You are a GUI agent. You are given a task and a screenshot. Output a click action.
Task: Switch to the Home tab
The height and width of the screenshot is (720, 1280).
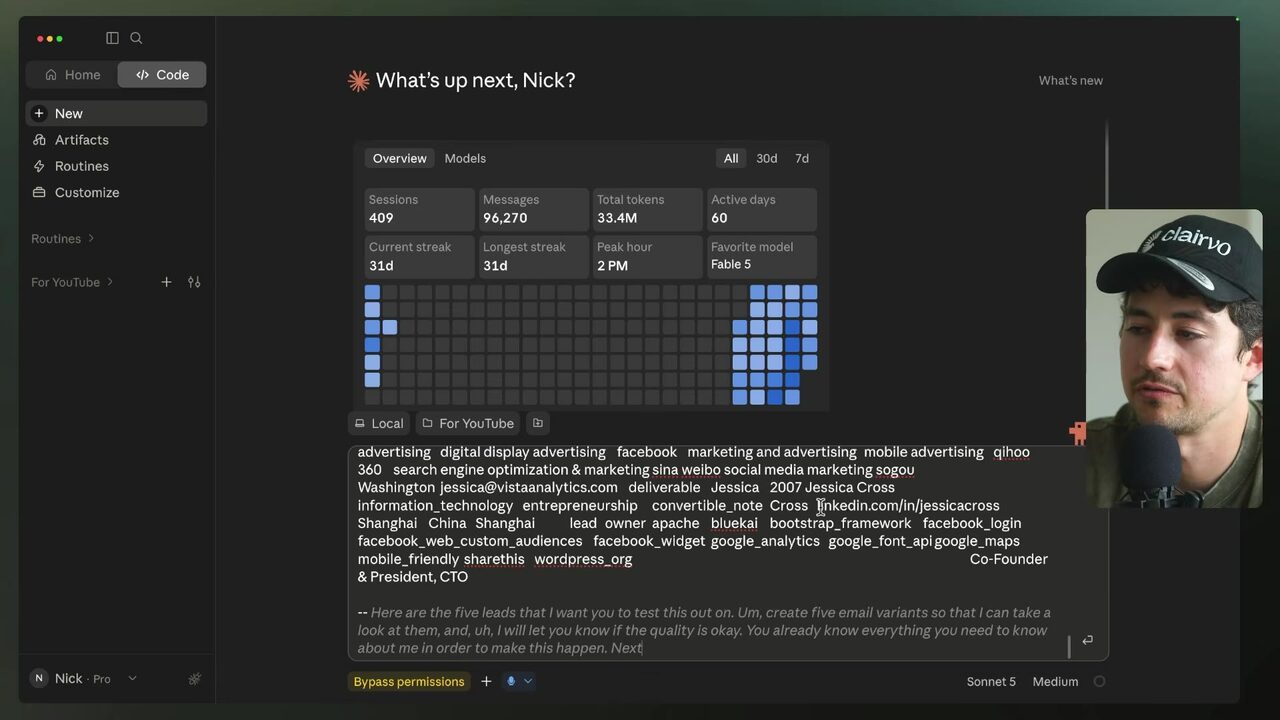(x=72, y=74)
